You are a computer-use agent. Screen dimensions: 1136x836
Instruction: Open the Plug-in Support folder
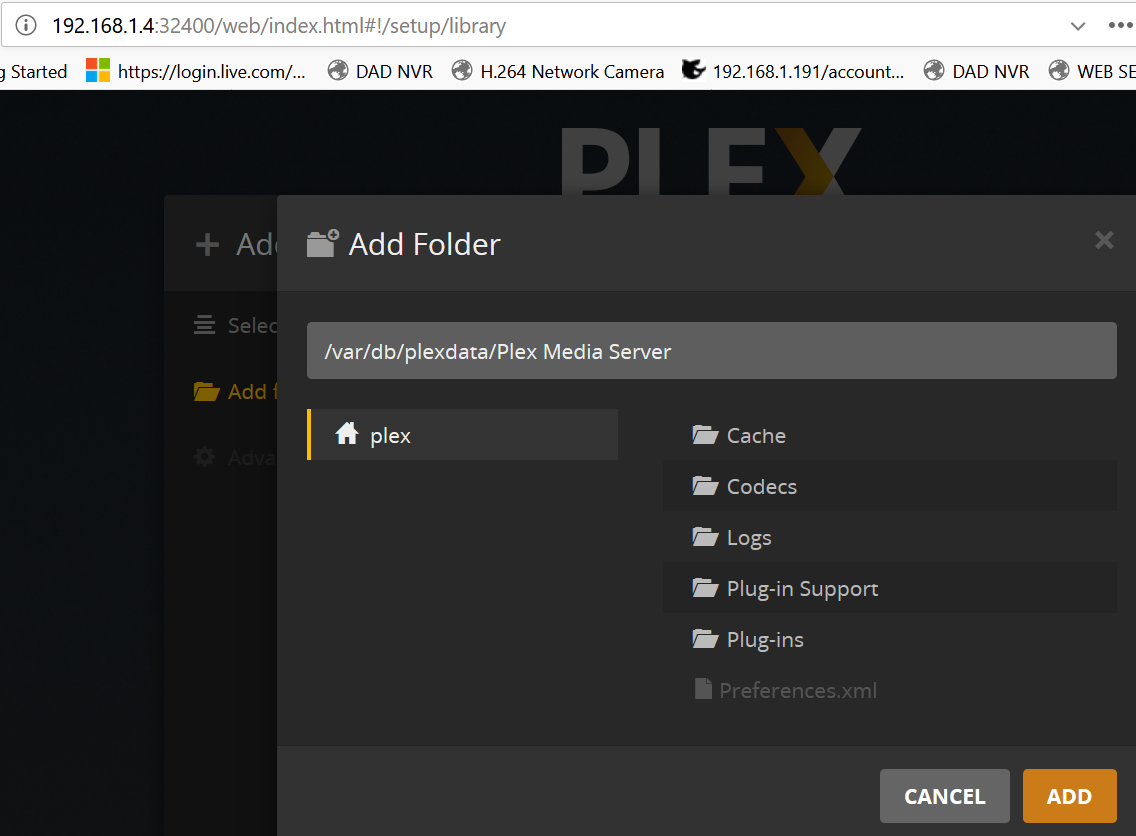click(x=890, y=588)
